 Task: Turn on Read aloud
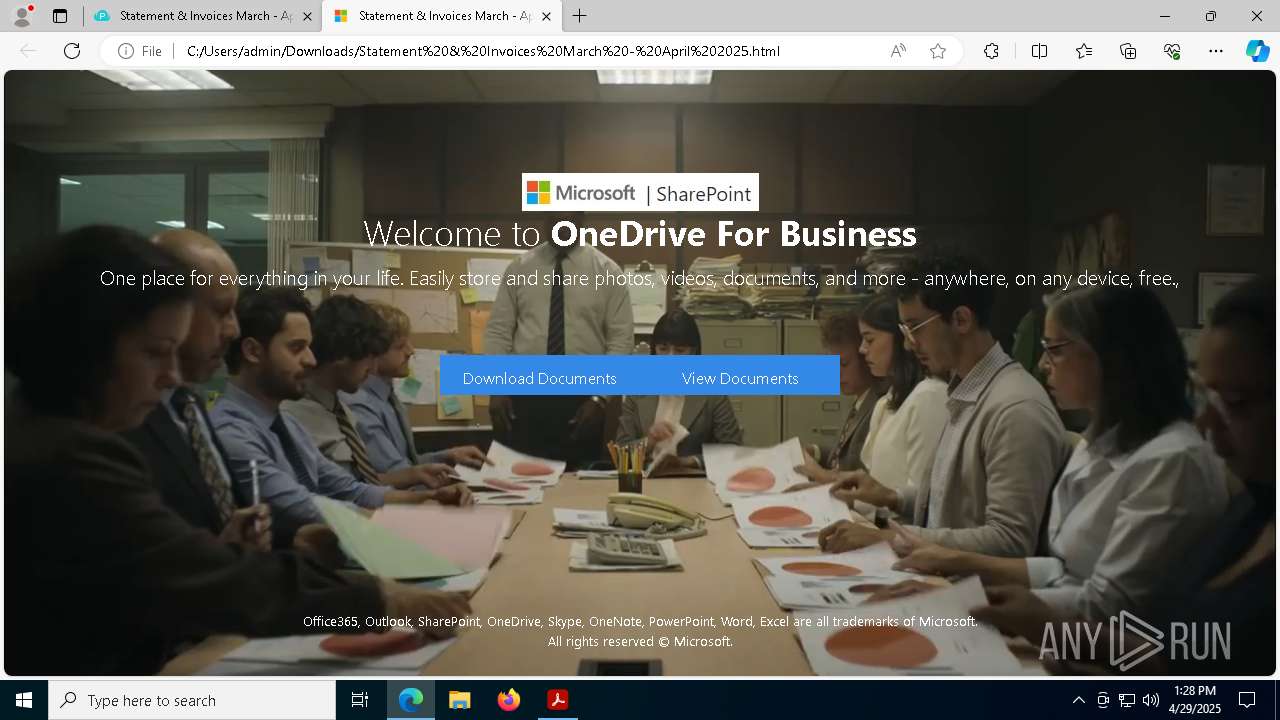click(x=898, y=51)
